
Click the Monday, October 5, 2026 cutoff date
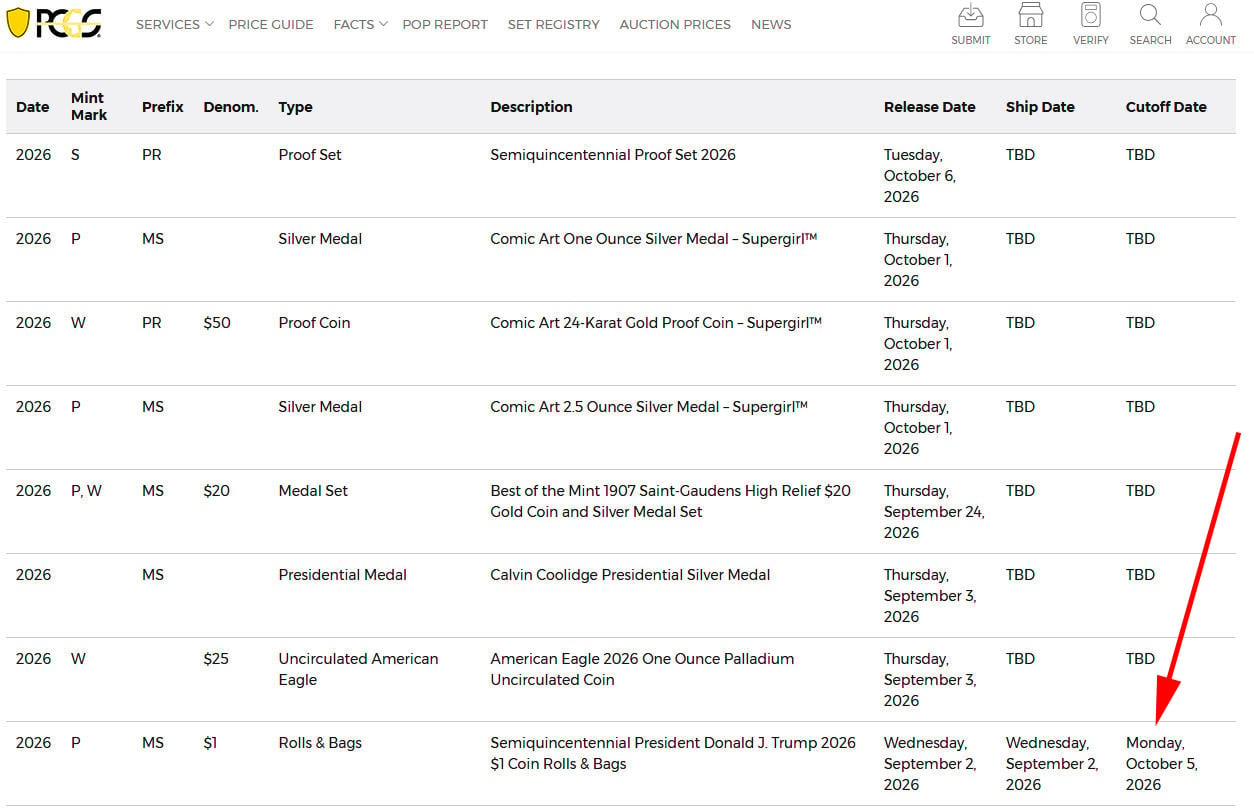1161,764
